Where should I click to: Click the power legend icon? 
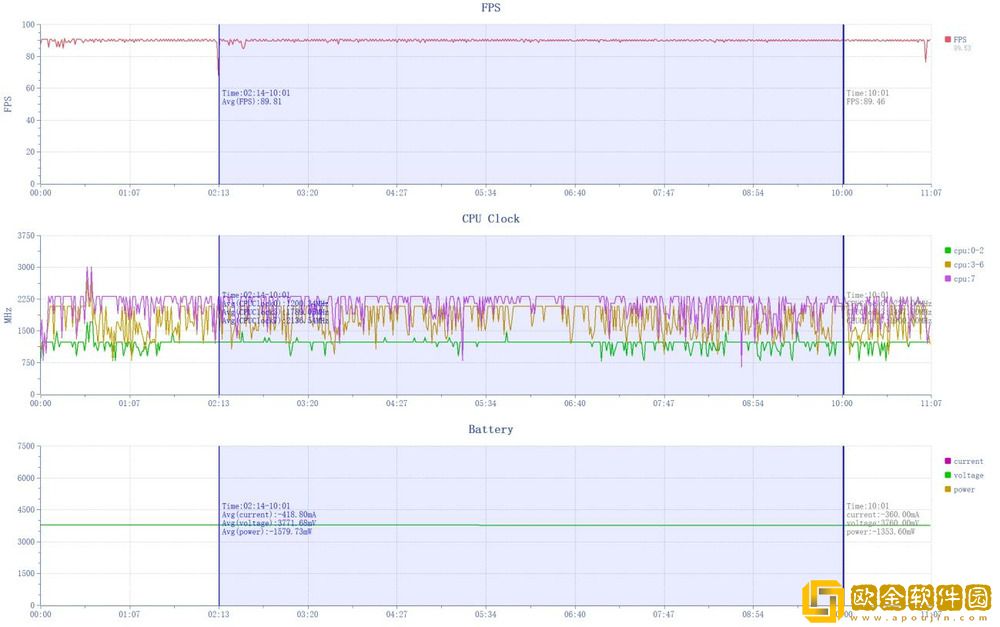[x=948, y=489]
